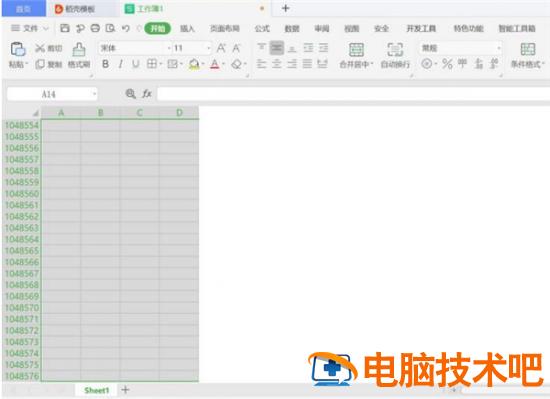The height and width of the screenshot is (399, 550).
Task: Open the font size 11 dropdown
Action: click(209, 48)
